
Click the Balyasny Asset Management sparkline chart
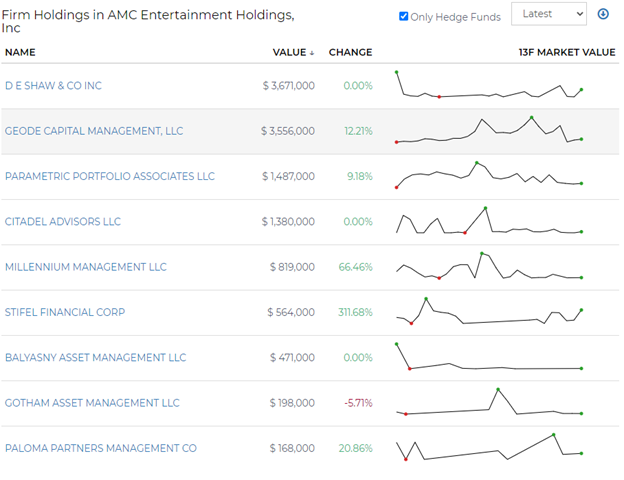[489, 357]
